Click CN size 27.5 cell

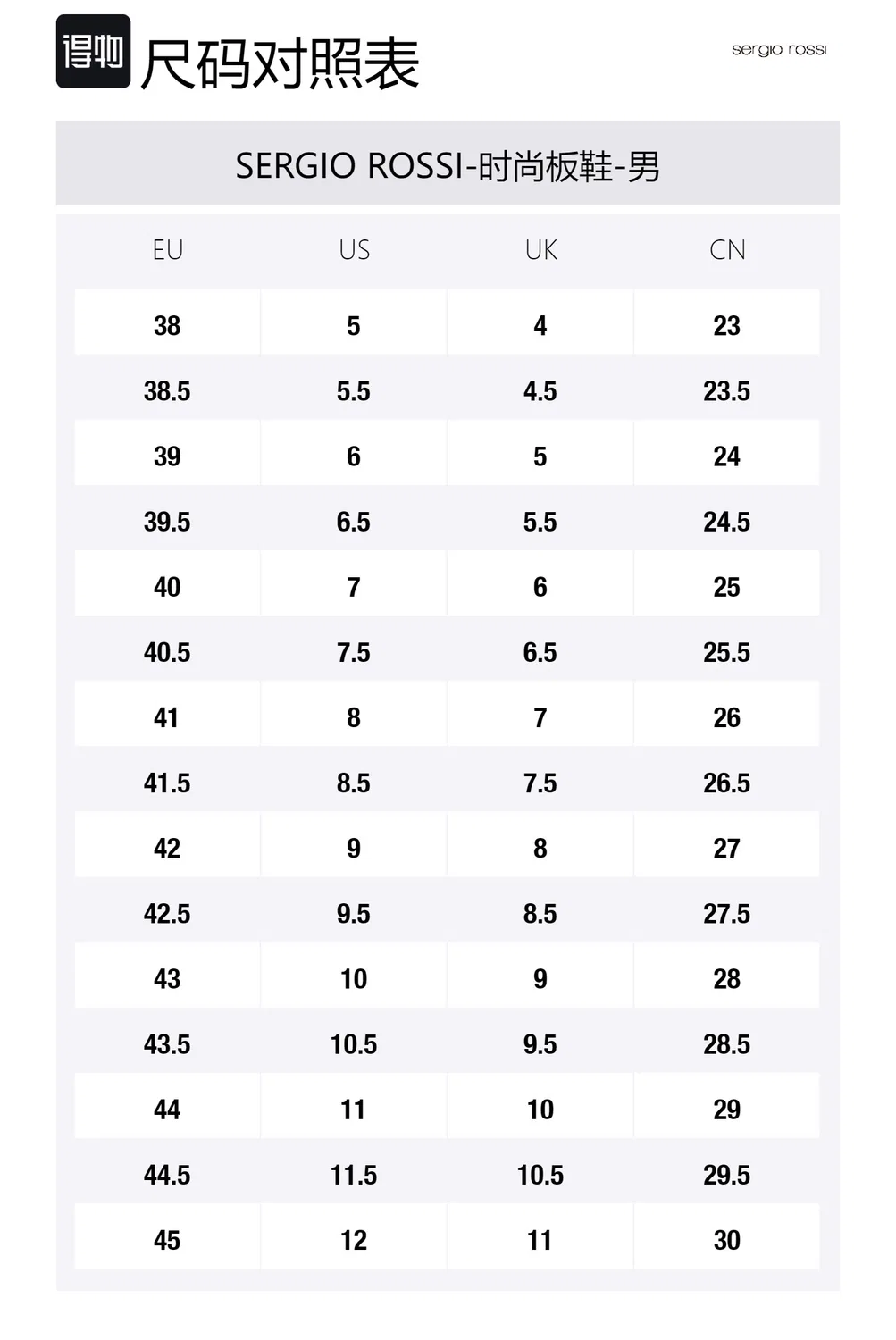pos(727,909)
